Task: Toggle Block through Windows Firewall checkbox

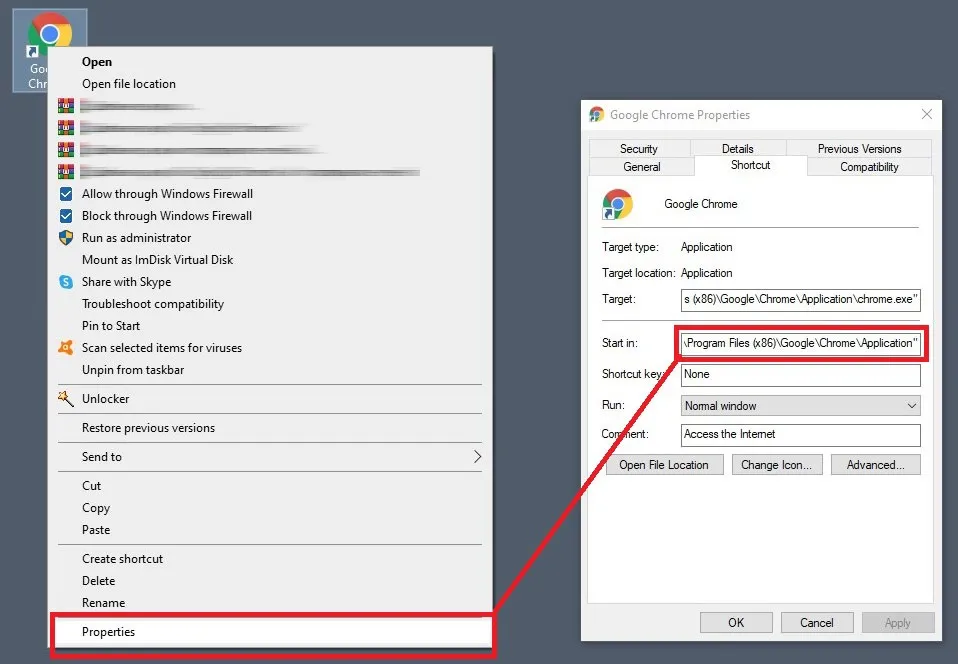Action: pyautogui.click(x=66, y=216)
